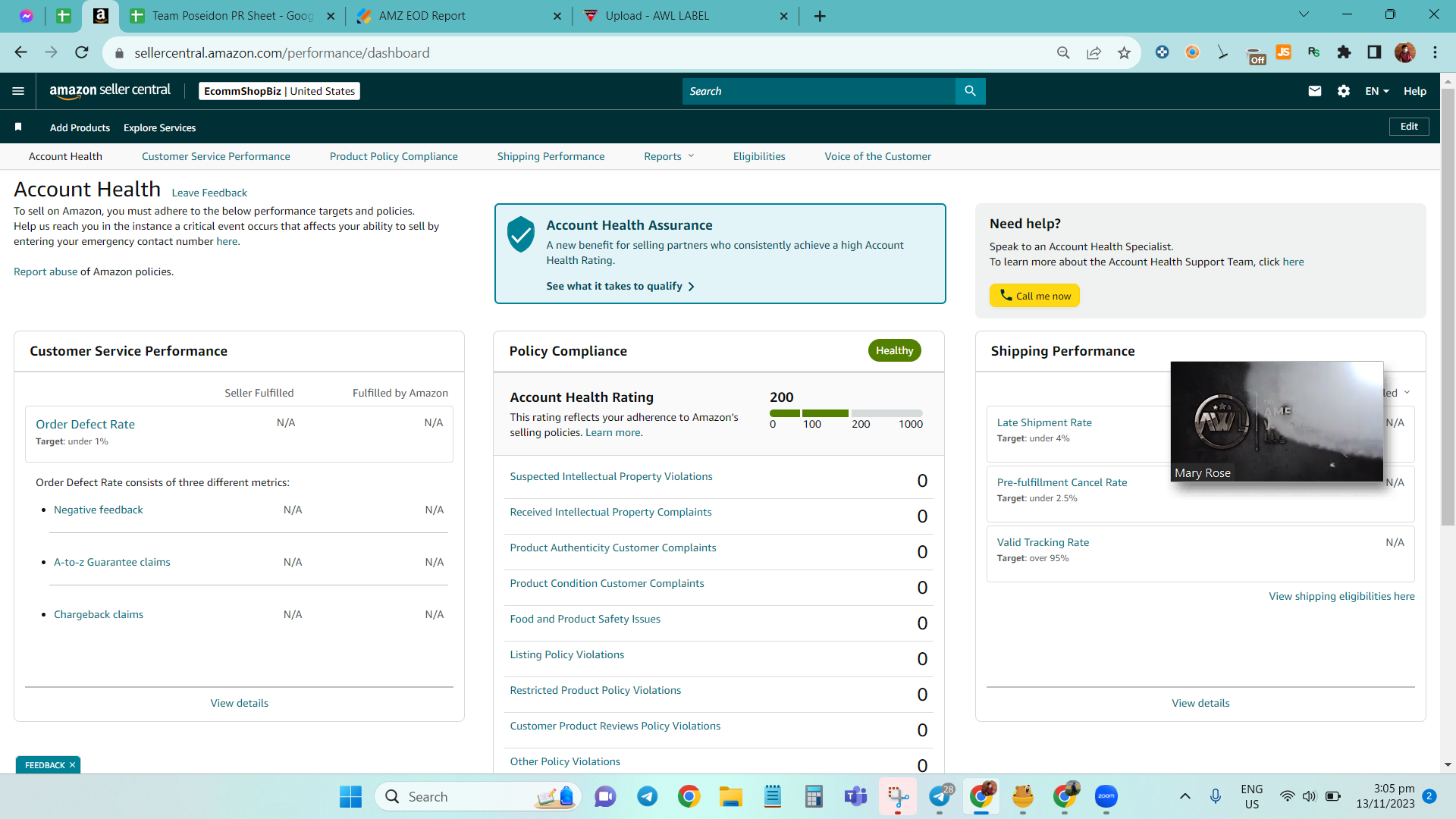The width and height of the screenshot is (1456, 819).
Task: Open File Explorer from taskbar
Action: [x=730, y=796]
